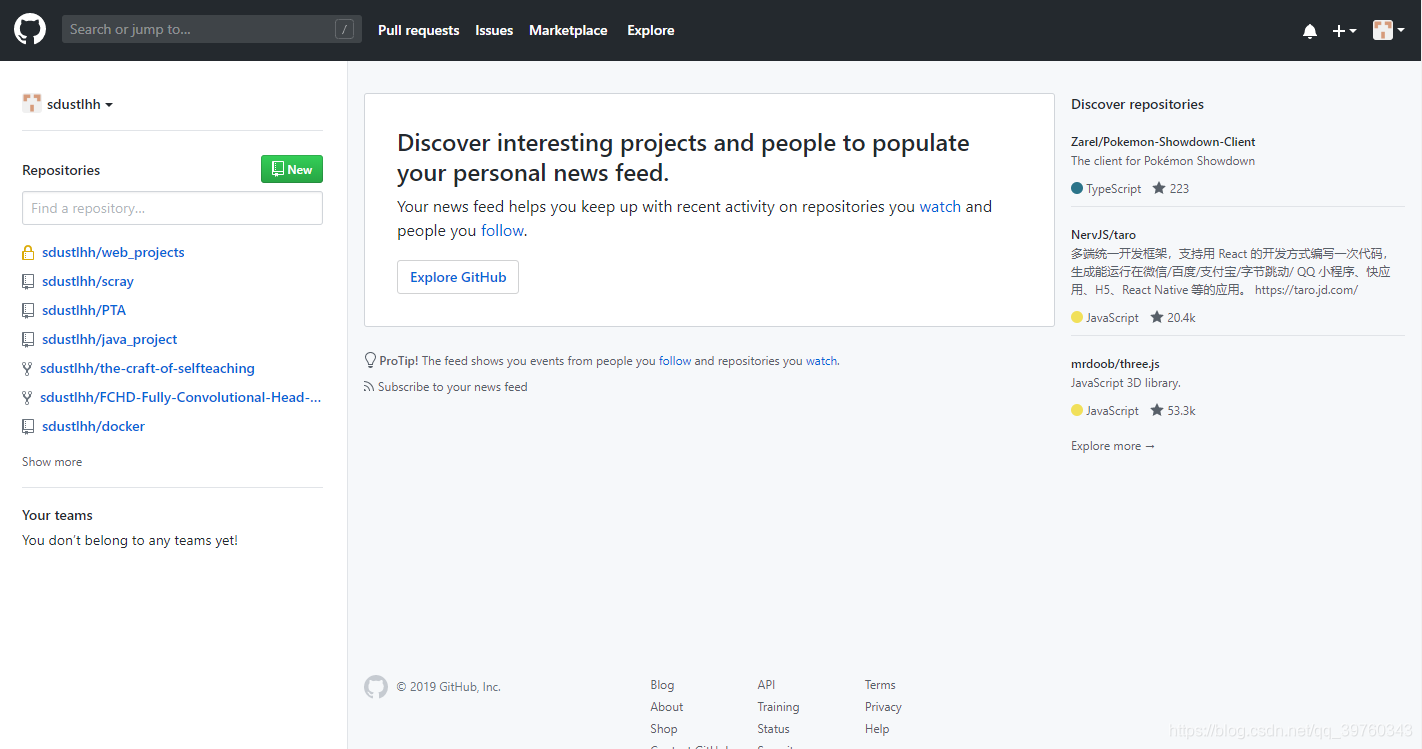
Task: Focus the 'Find a repository' input
Action: tap(172, 208)
